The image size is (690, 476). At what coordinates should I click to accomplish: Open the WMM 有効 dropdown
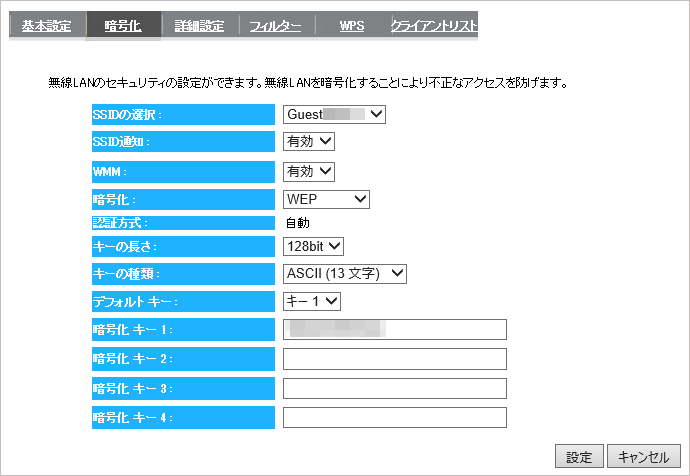point(309,172)
